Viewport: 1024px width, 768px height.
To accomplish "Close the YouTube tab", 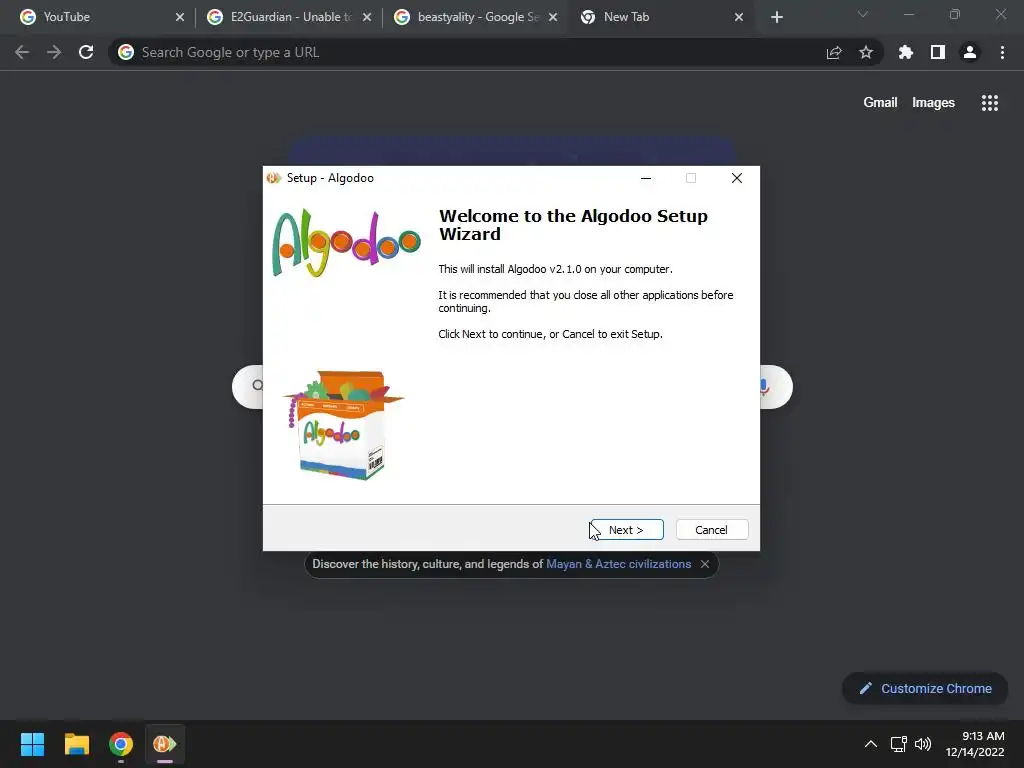I will coord(180,17).
